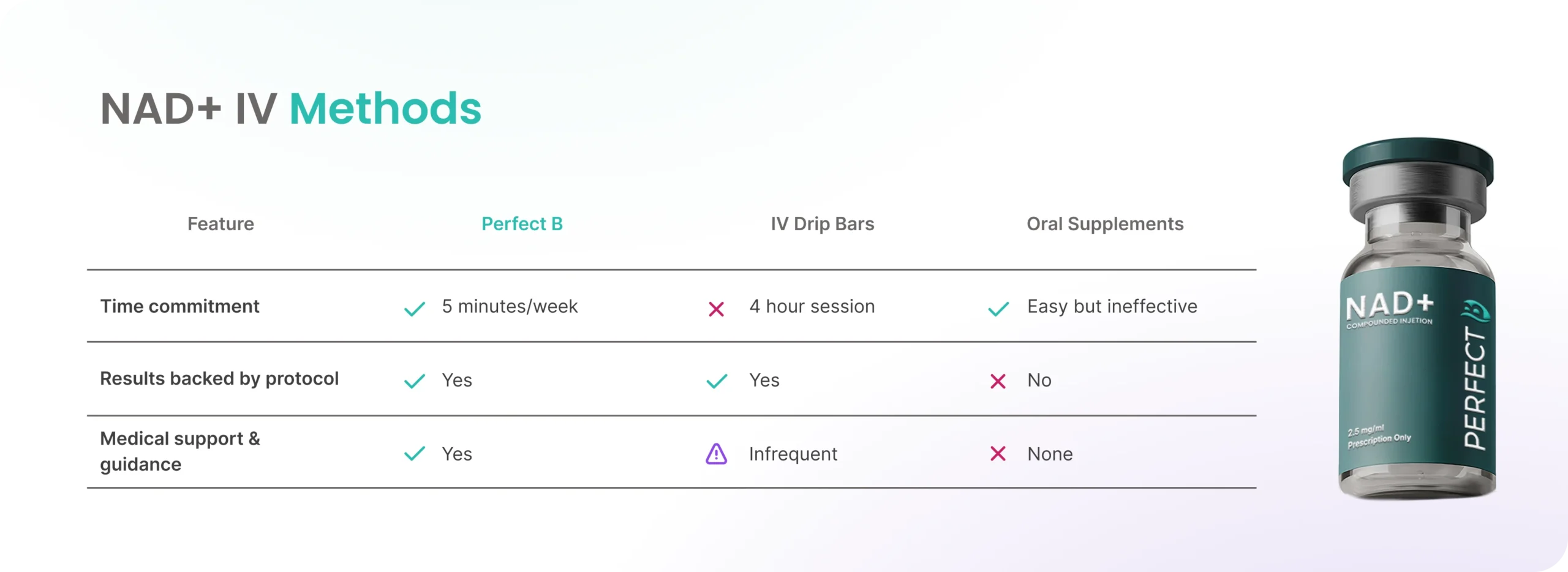Click the Results backed by protocol label
Viewport: 1568px width, 572px height.
coord(219,379)
